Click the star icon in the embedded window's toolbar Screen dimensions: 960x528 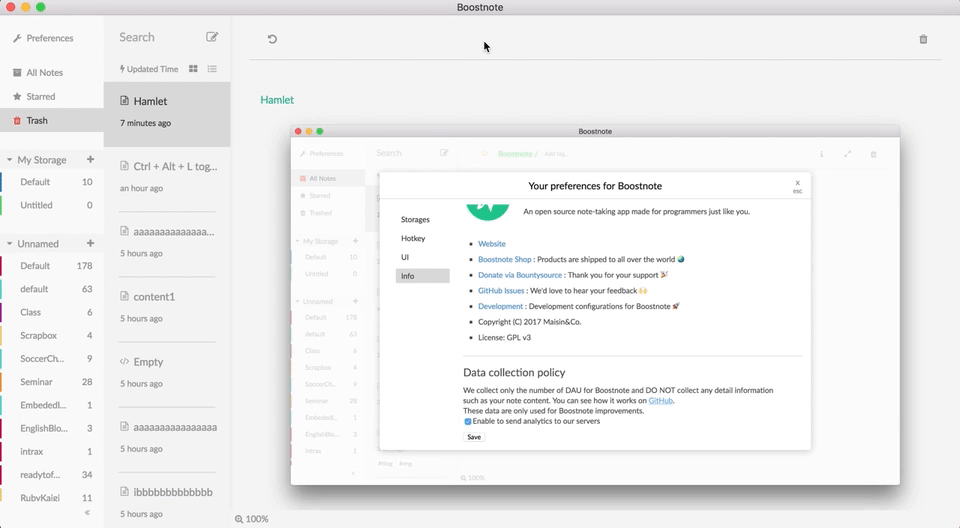[x=484, y=154]
